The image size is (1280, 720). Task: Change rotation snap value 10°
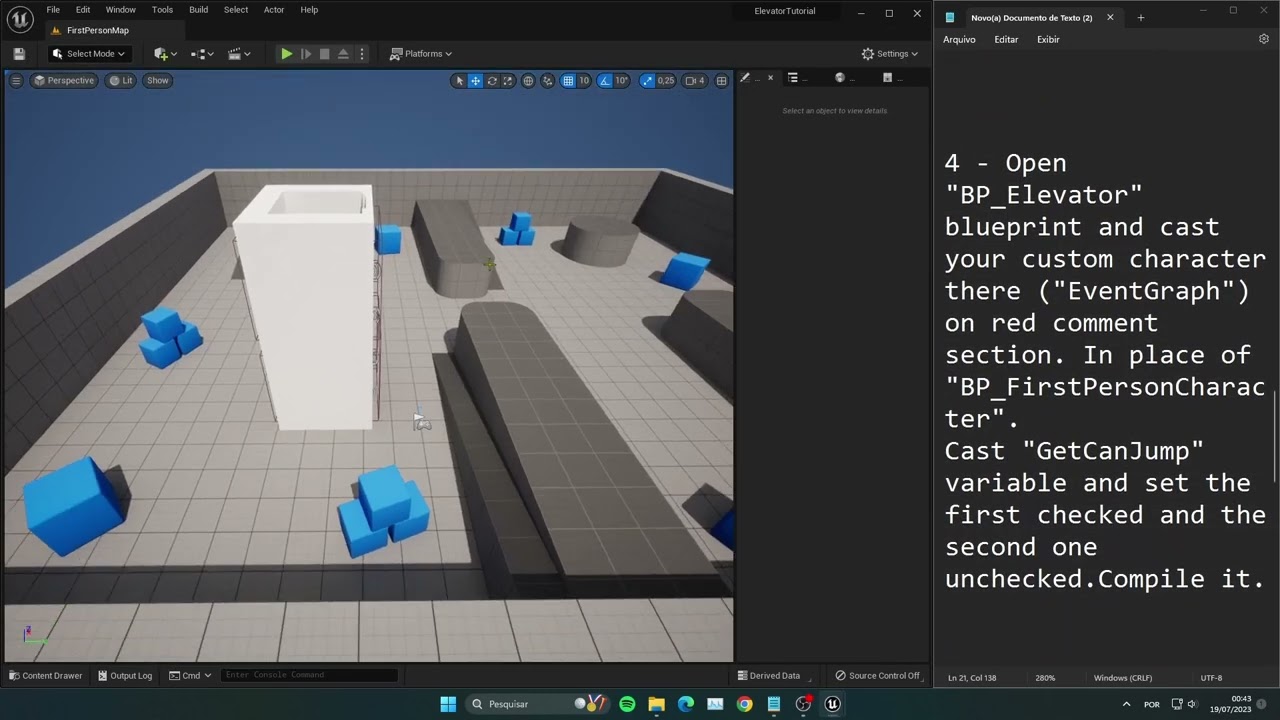[x=621, y=81]
